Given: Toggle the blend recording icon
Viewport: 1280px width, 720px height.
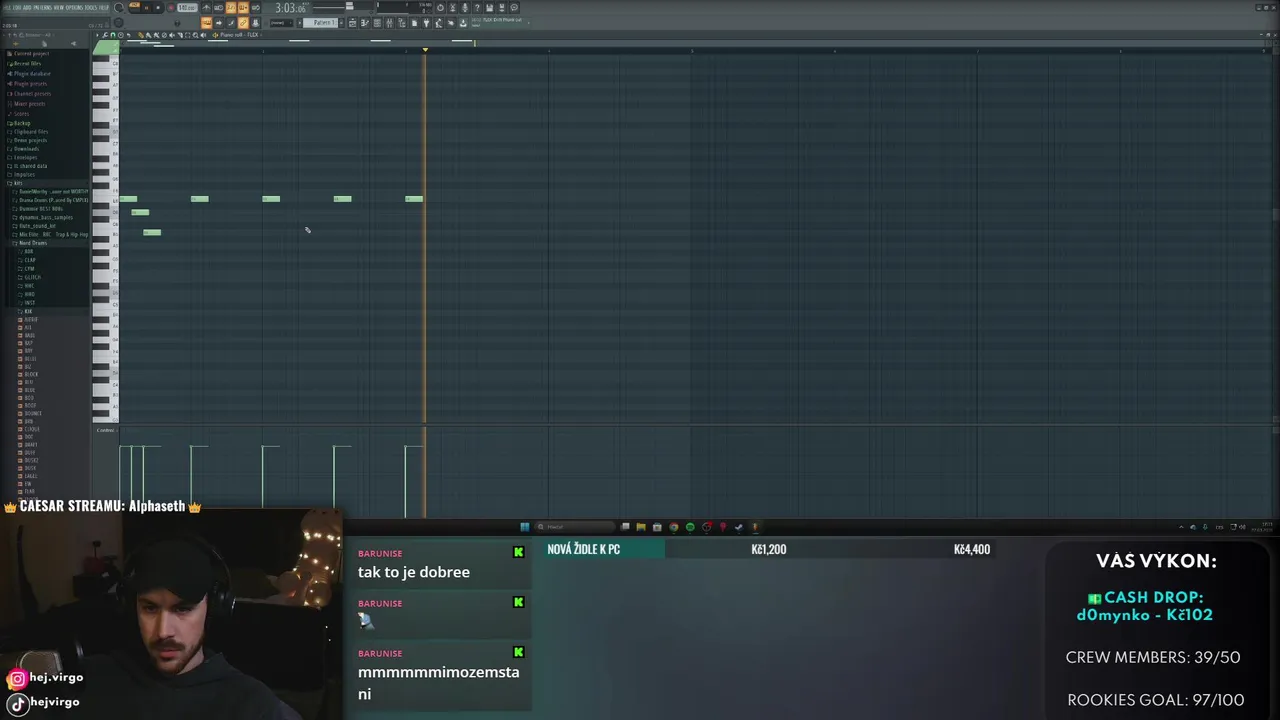Looking at the screenshot, I should (243, 8).
